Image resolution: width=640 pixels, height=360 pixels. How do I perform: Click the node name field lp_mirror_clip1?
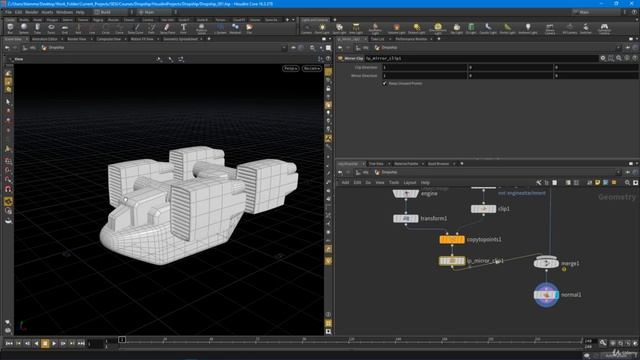(x=482, y=58)
